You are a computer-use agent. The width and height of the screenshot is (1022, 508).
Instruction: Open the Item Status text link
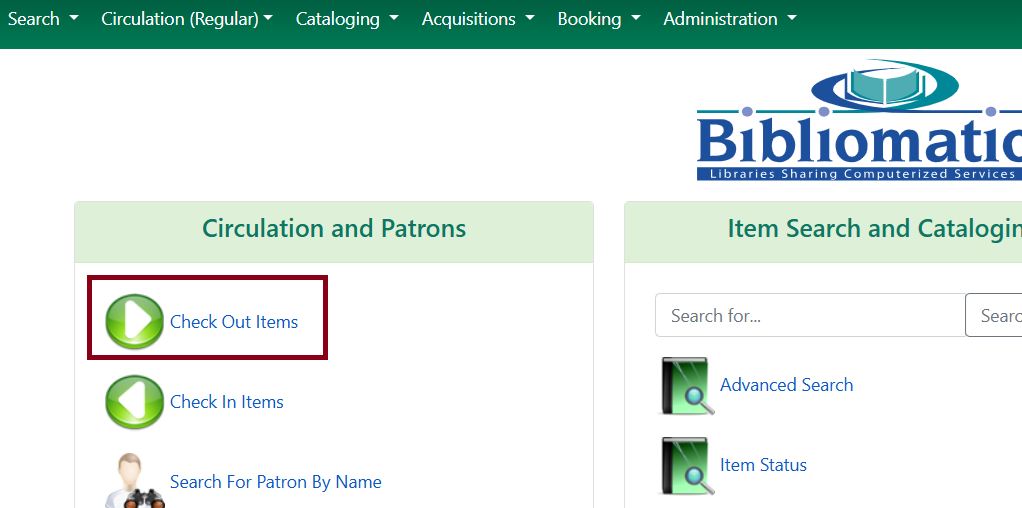pos(763,465)
